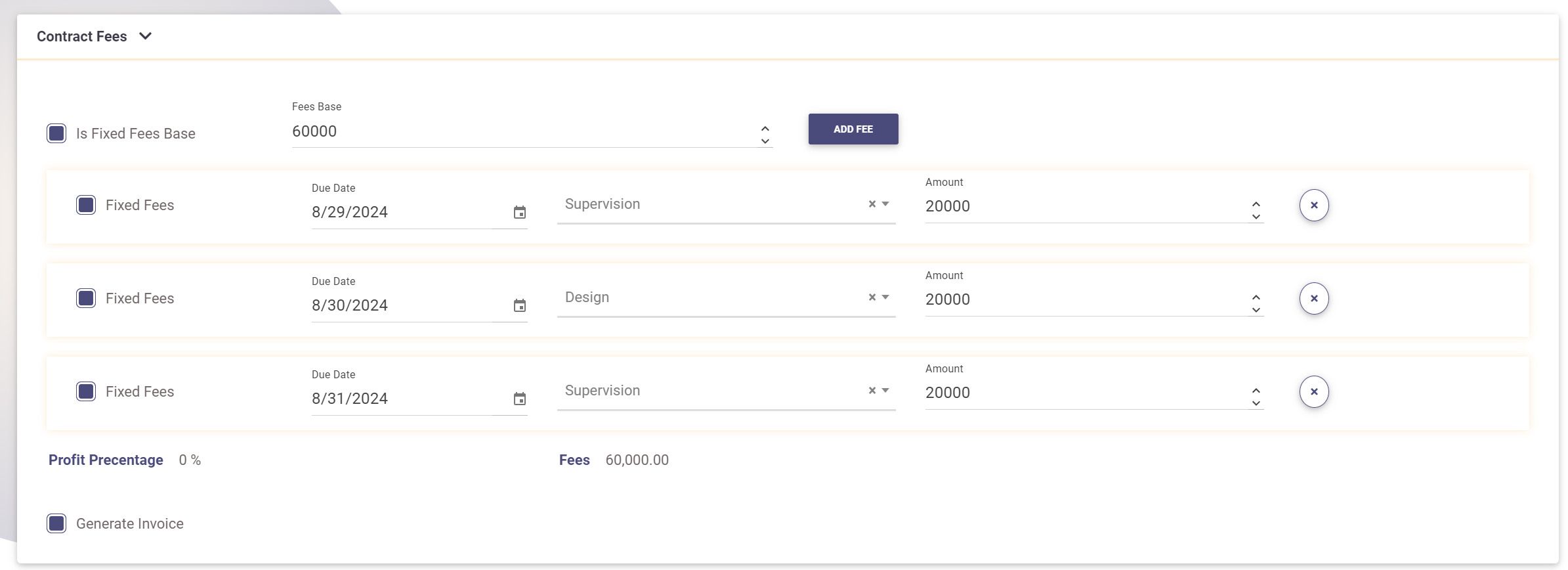Toggle Fixed Fees checkbox in Design row
The width and height of the screenshot is (1568, 570).
[x=86, y=298]
